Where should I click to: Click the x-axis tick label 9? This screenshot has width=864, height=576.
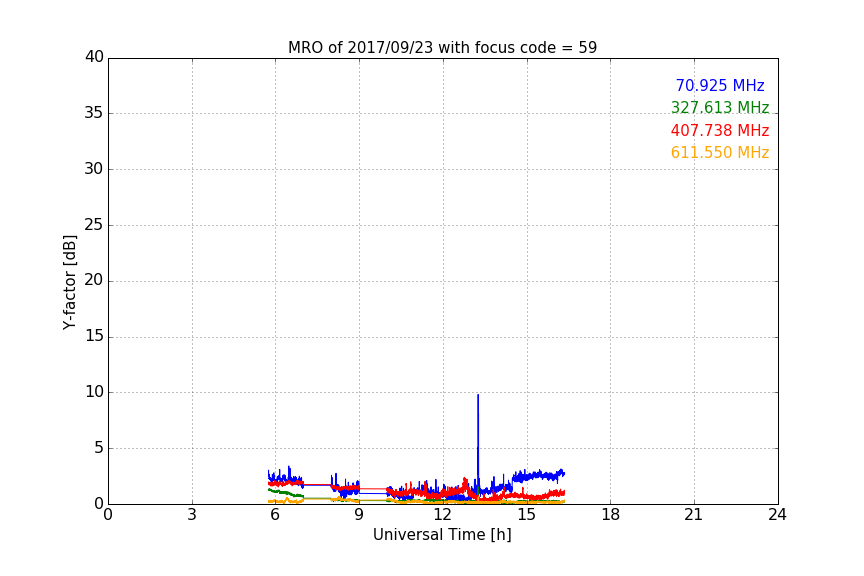(x=359, y=515)
